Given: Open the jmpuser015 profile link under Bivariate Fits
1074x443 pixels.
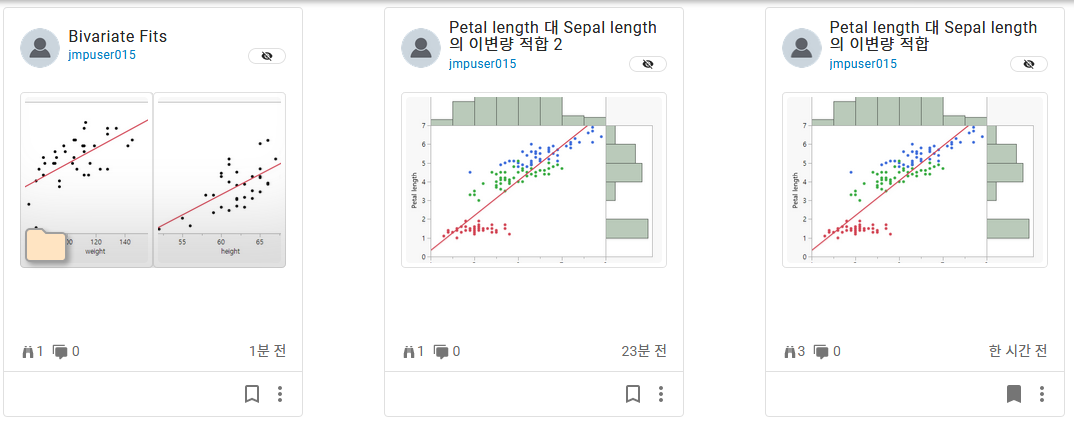Looking at the screenshot, I should [x=102, y=55].
